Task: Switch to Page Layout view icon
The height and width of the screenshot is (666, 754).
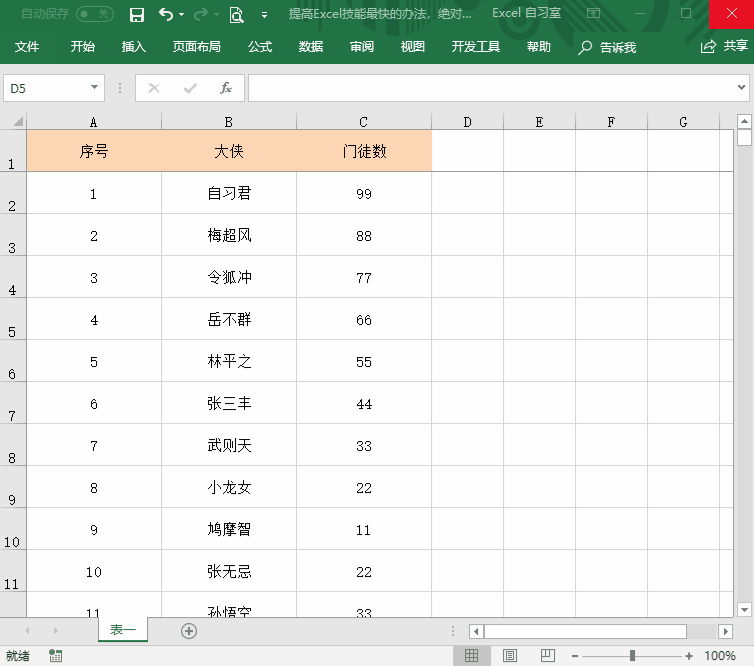Action: [510, 656]
